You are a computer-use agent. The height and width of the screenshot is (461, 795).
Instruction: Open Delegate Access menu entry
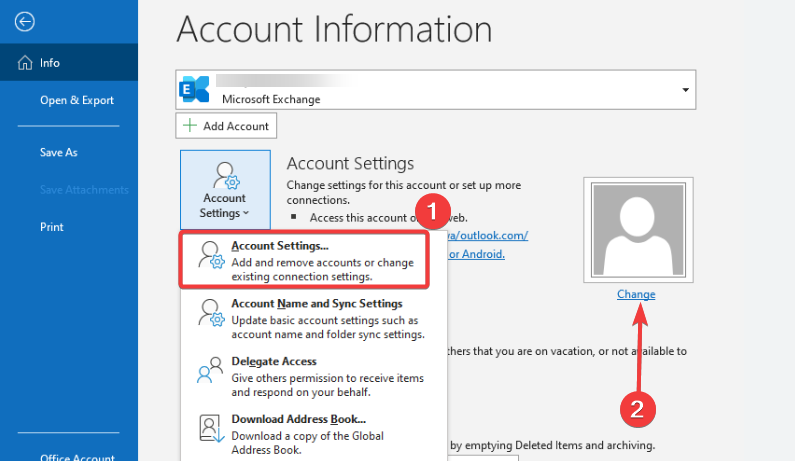[314, 376]
